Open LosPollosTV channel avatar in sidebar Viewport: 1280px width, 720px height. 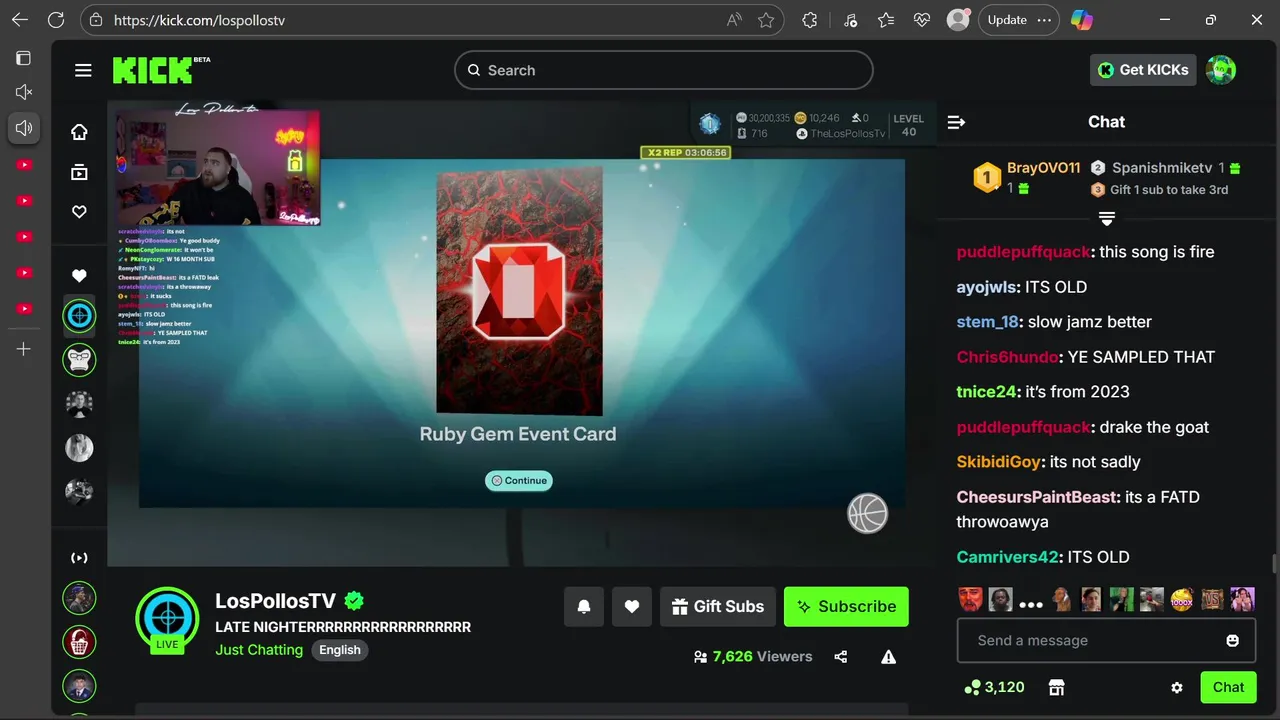[x=79, y=316]
